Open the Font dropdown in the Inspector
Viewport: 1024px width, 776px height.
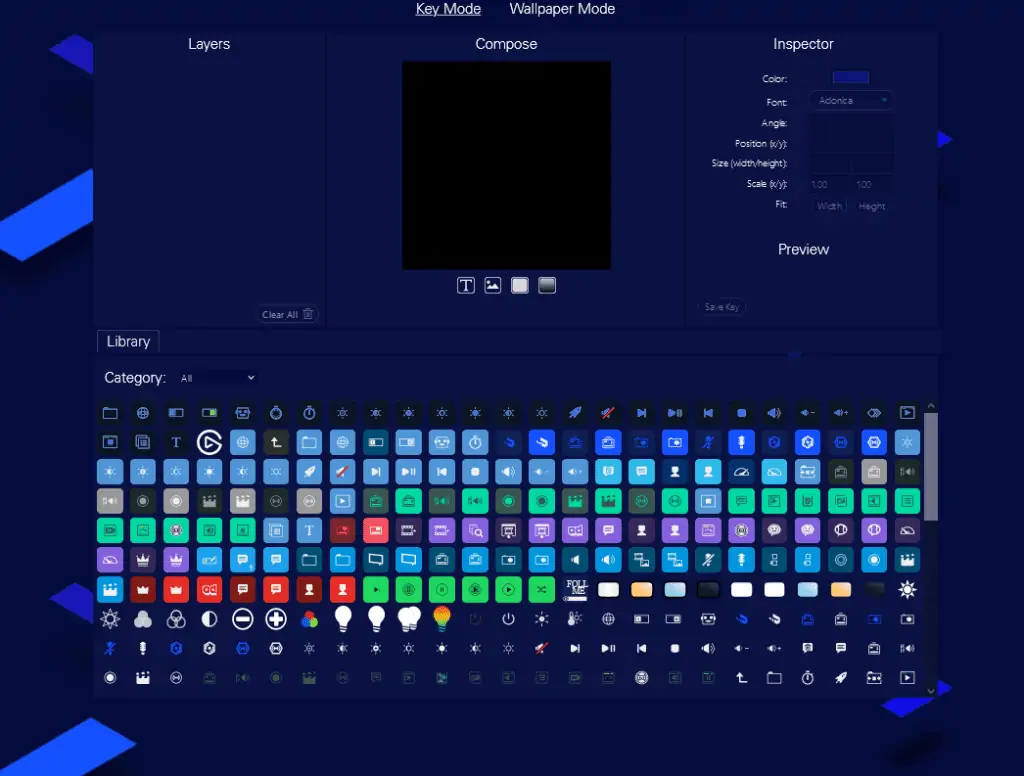click(x=850, y=100)
